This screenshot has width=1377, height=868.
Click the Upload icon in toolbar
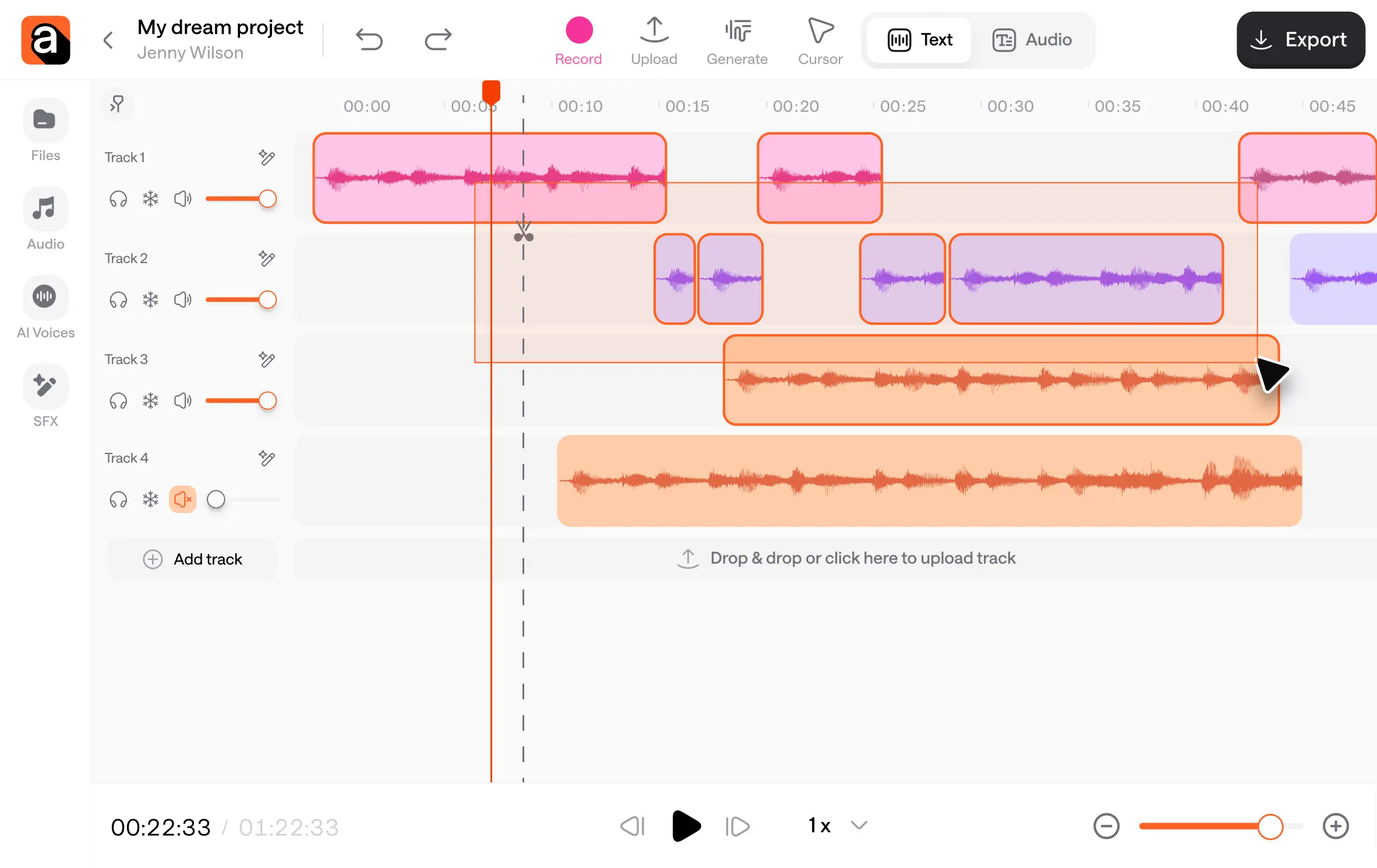[654, 41]
